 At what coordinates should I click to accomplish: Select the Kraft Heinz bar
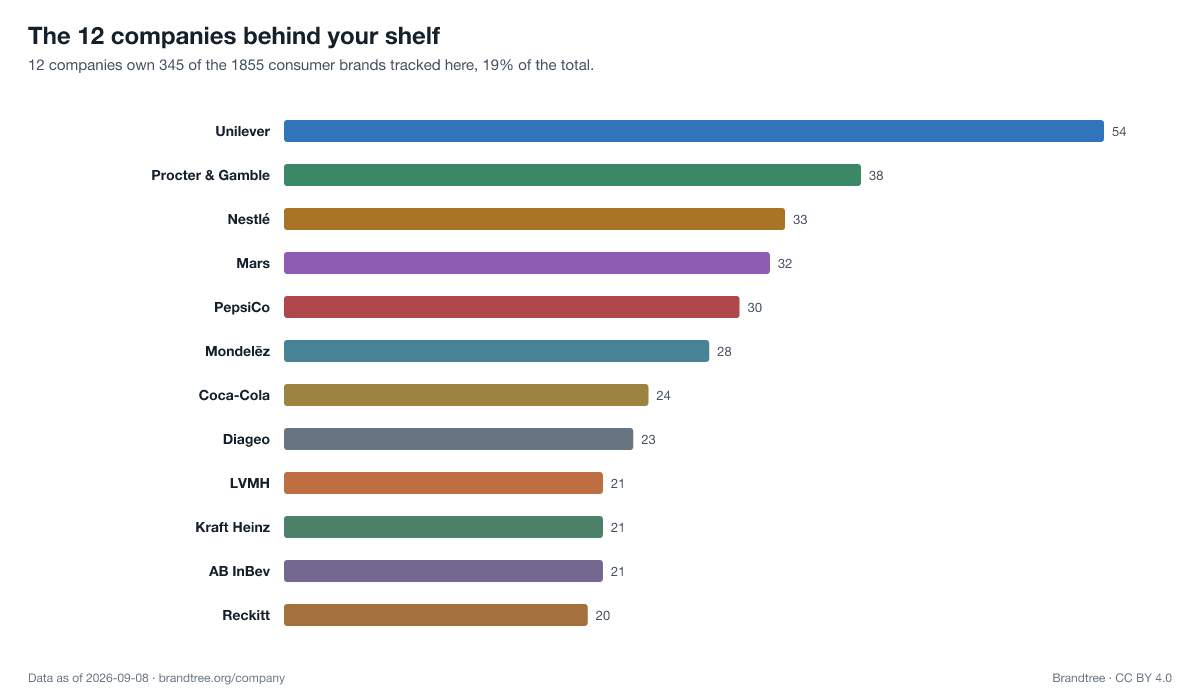click(x=443, y=527)
